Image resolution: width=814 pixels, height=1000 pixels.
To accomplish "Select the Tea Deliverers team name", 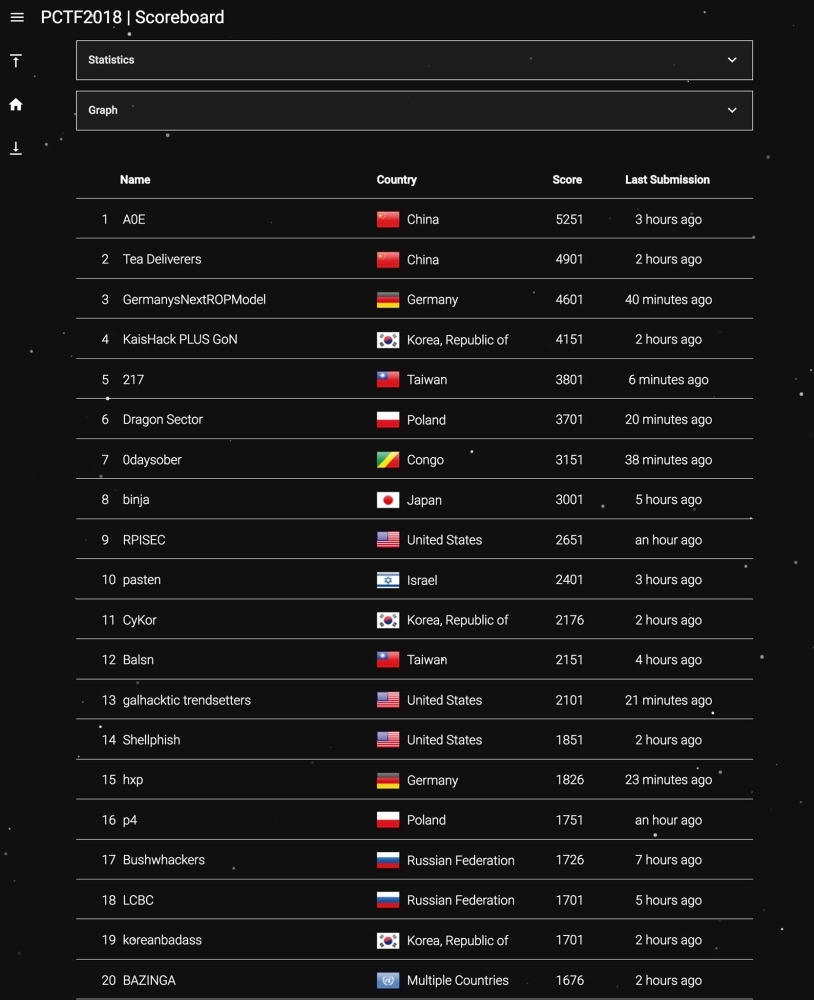I will click(x=162, y=259).
